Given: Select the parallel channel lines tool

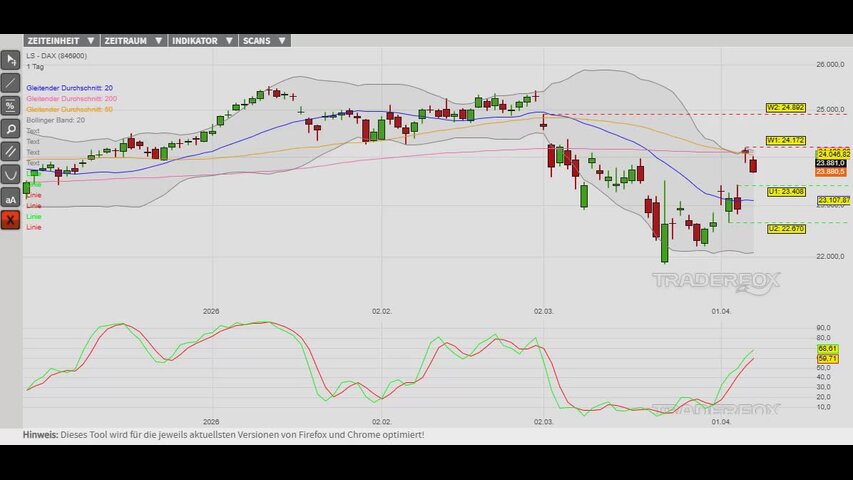Looking at the screenshot, I should point(11,152).
